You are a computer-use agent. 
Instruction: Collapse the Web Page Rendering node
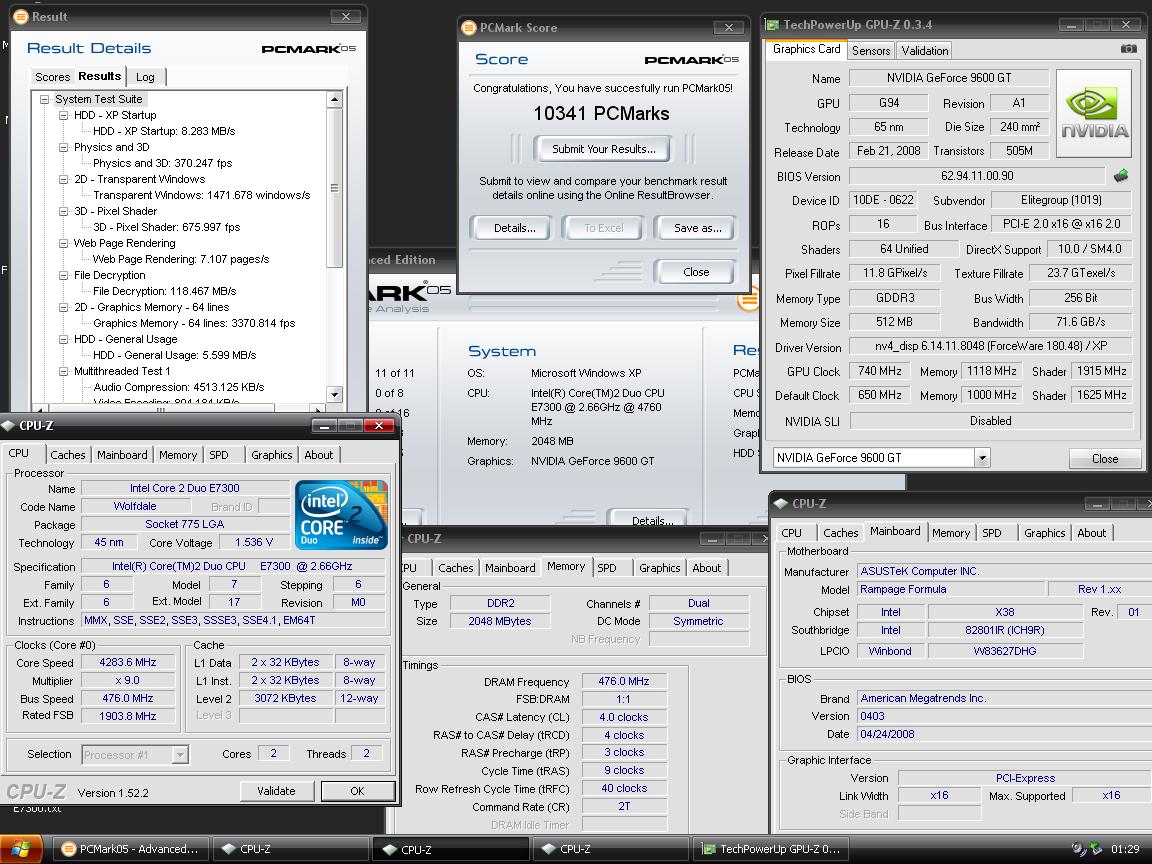[63, 243]
